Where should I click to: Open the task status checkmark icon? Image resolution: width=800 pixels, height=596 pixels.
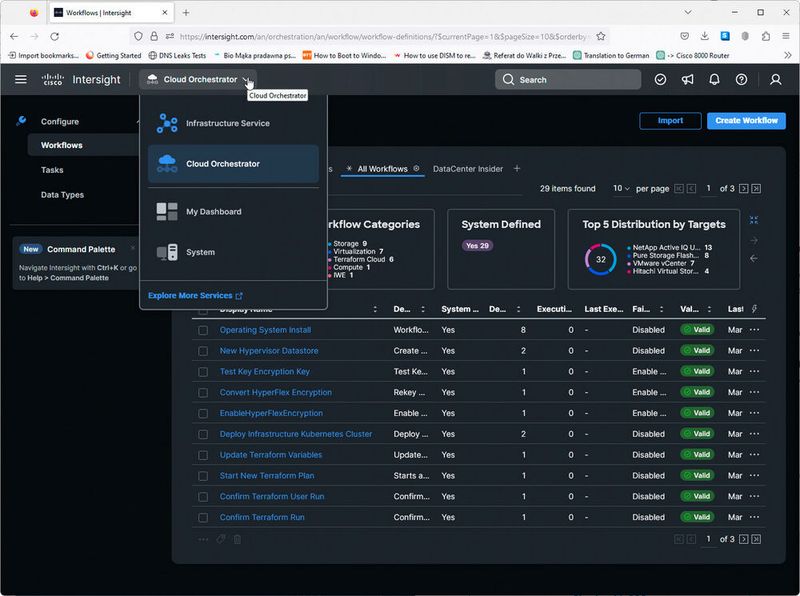(x=660, y=79)
